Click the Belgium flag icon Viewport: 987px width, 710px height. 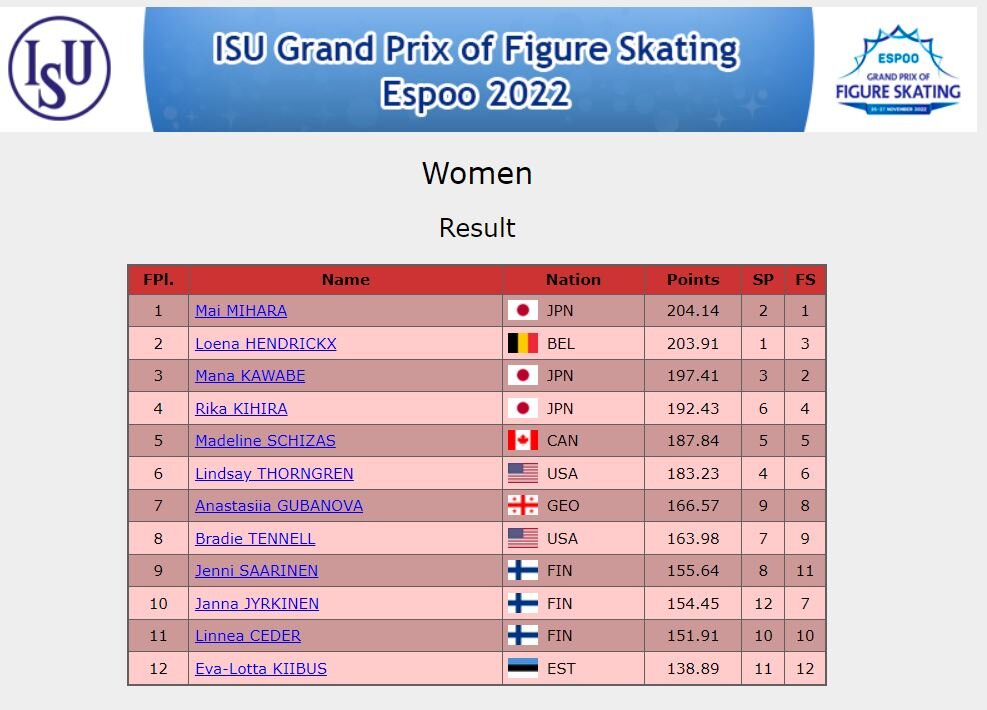point(522,343)
